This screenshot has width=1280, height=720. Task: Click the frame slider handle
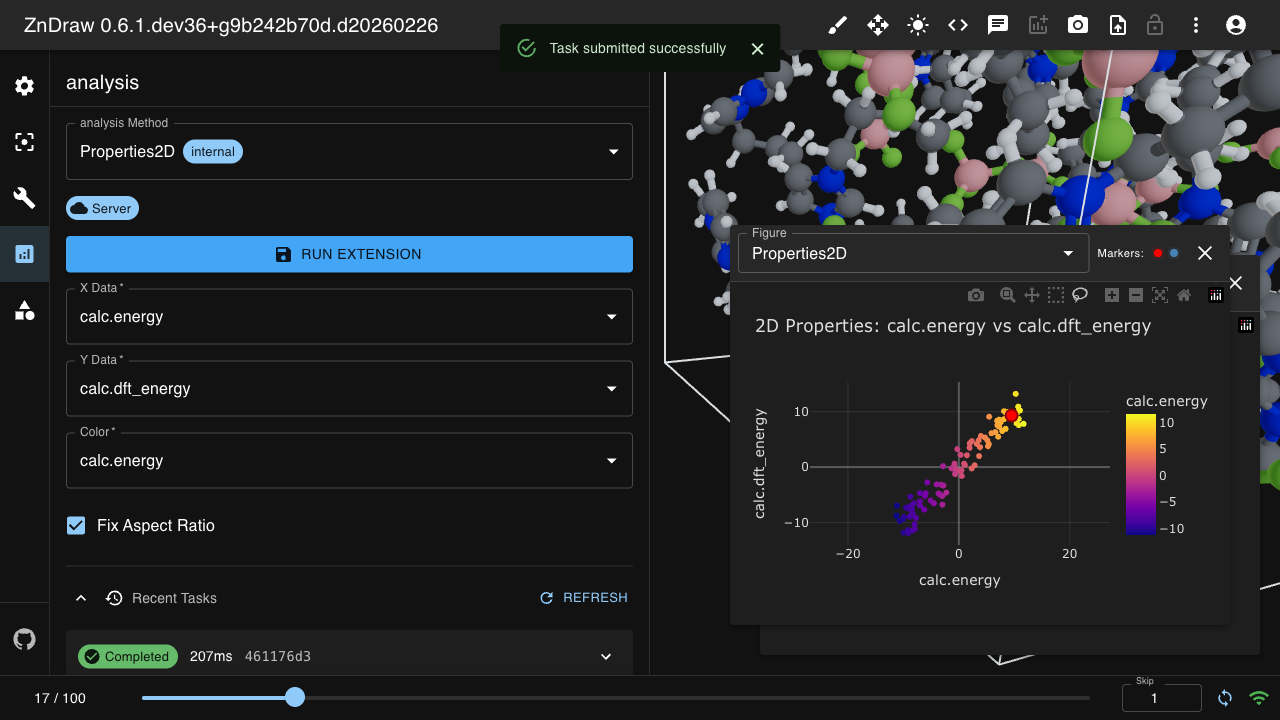click(x=295, y=697)
